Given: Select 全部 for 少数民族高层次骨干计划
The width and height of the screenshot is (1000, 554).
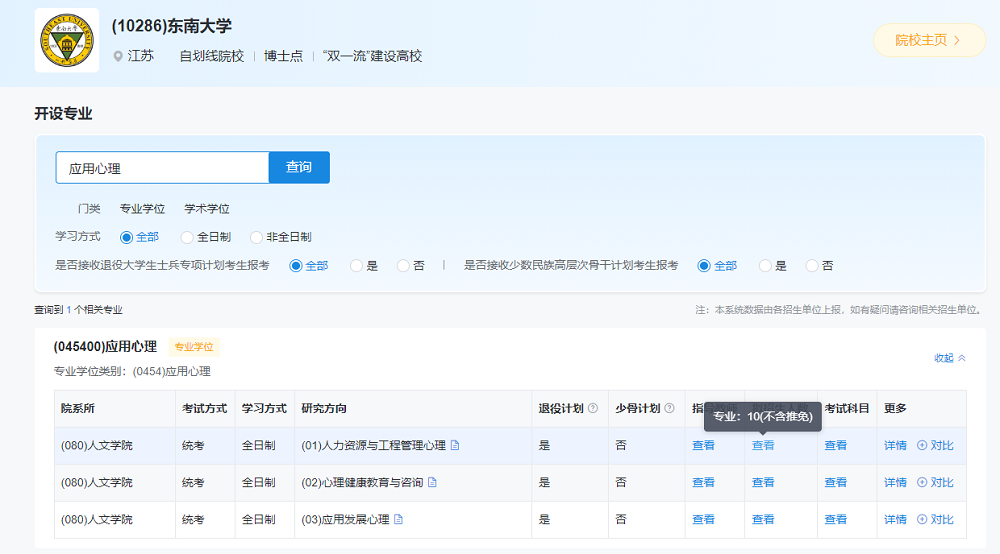Looking at the screenshot, I should click(704, 266).
